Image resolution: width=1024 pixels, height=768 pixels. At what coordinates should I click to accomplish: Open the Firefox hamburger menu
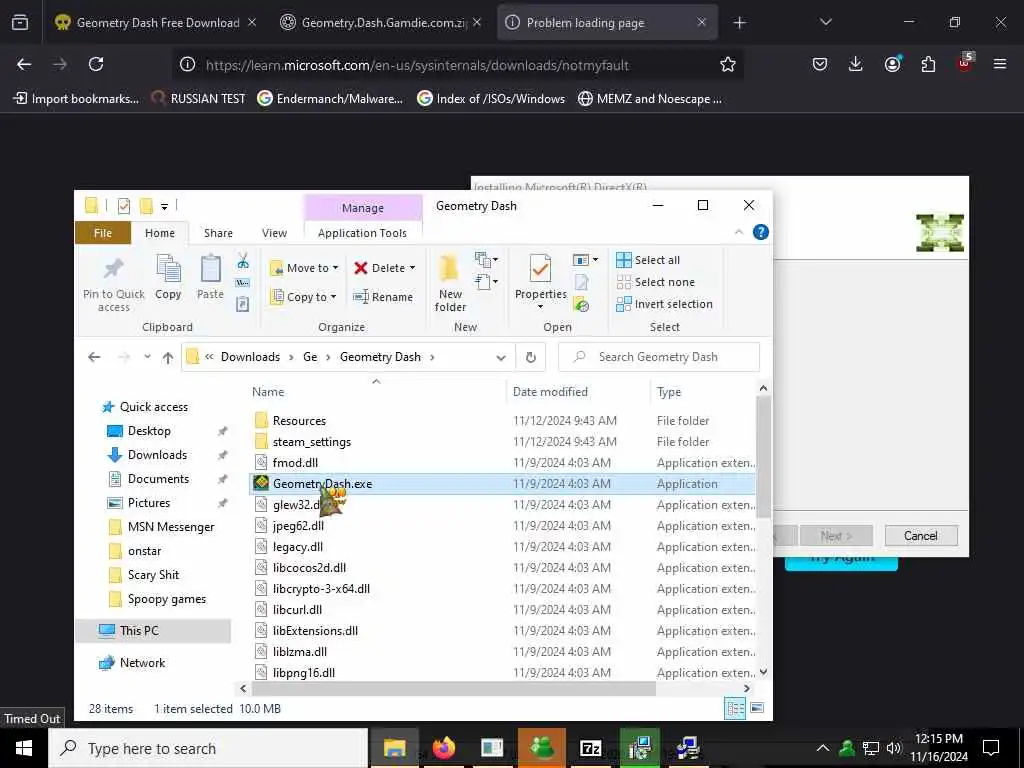pos(999,64)
